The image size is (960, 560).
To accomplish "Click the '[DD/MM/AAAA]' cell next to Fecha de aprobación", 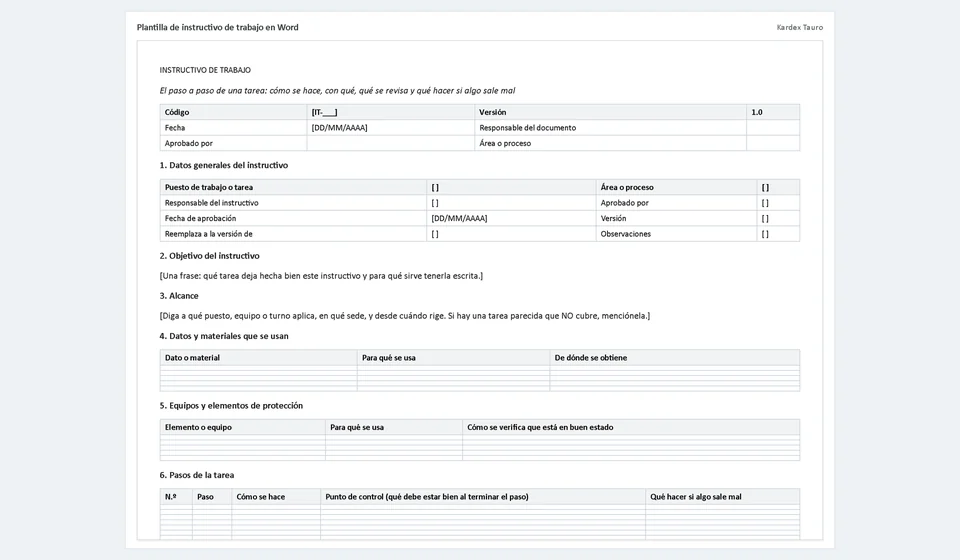I will pyautogui.click(x=511, y=218).
